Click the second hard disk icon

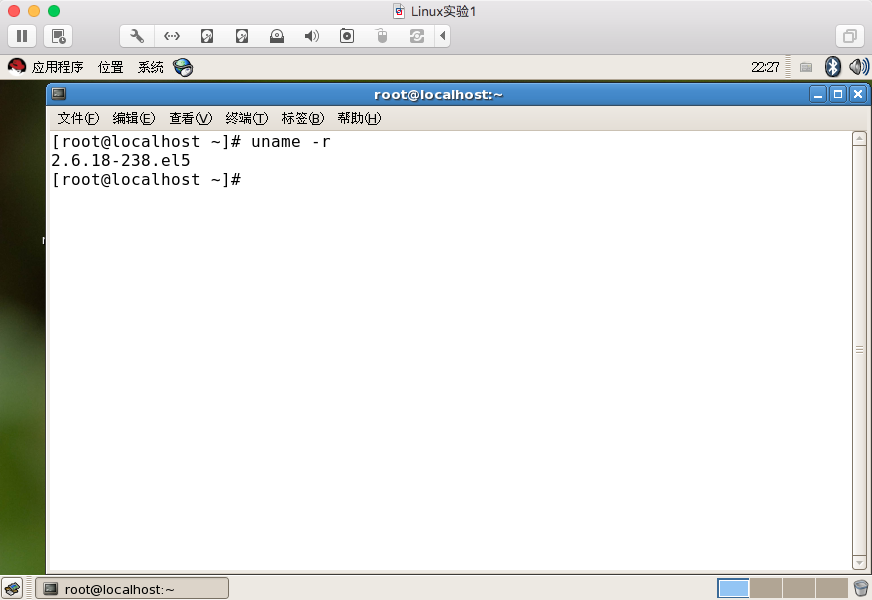click(242, 36)
